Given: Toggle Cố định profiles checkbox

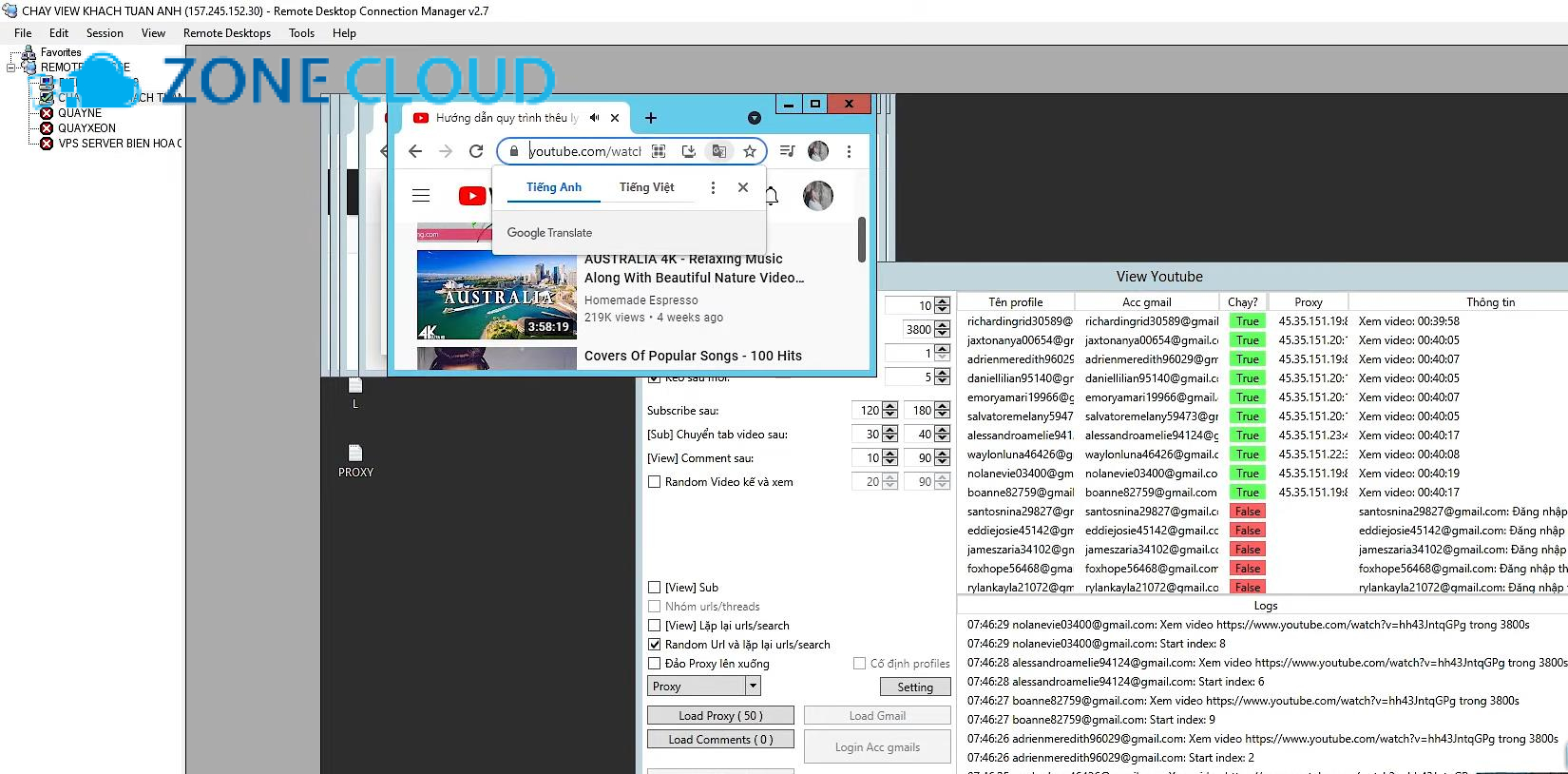Looking at the screenshot, I should click(859, 664).
